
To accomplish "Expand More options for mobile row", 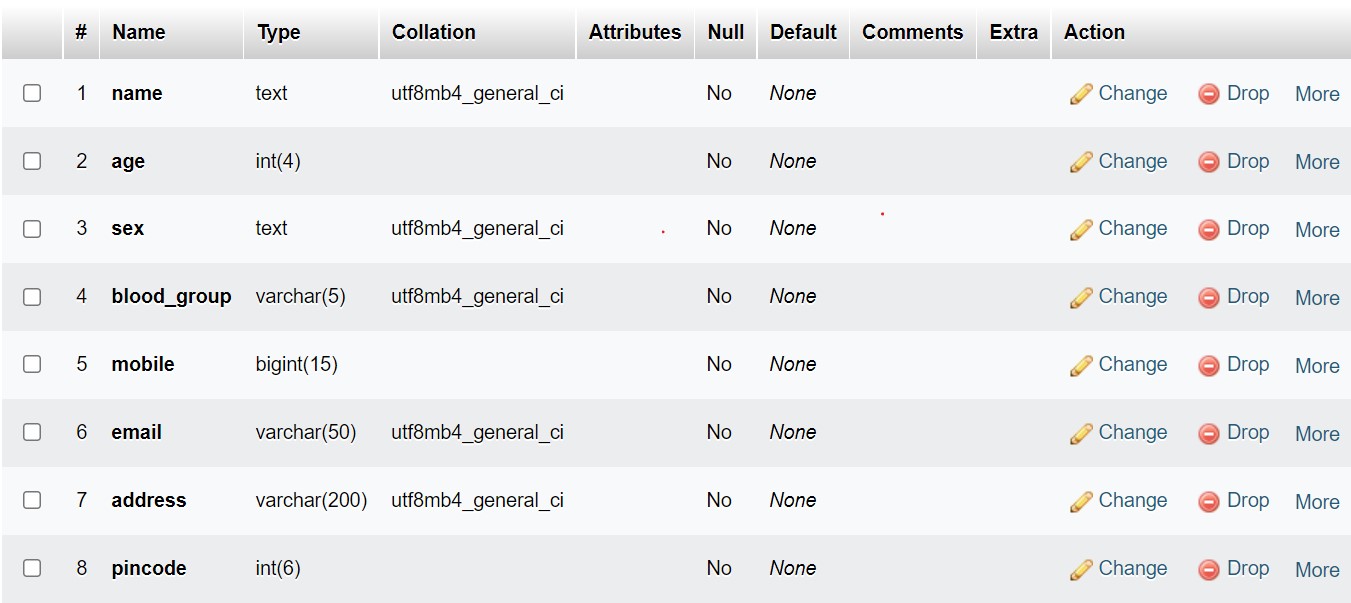I will point(1316,366).
